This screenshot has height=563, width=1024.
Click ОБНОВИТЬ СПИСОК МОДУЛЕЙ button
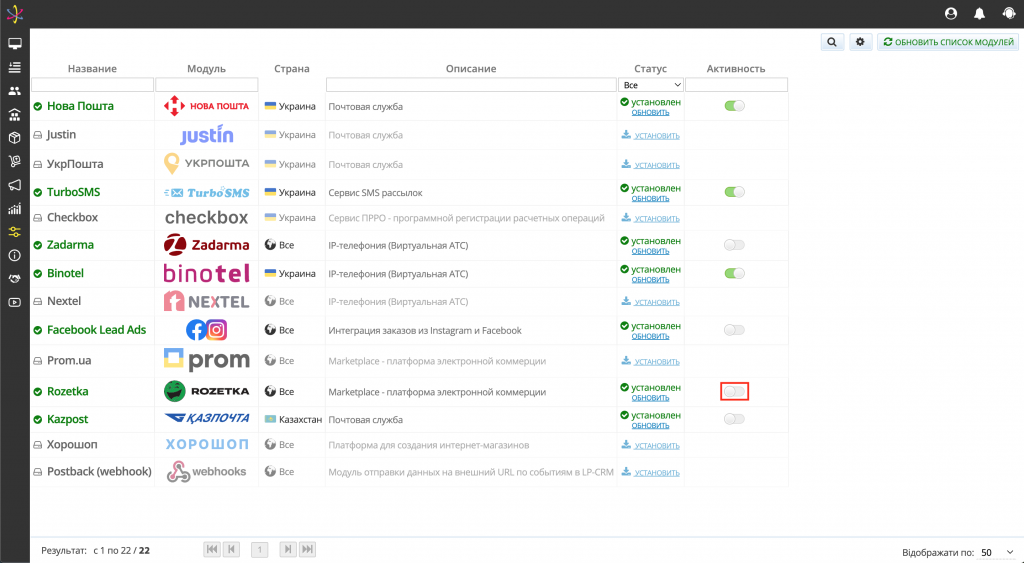(948, 42)
